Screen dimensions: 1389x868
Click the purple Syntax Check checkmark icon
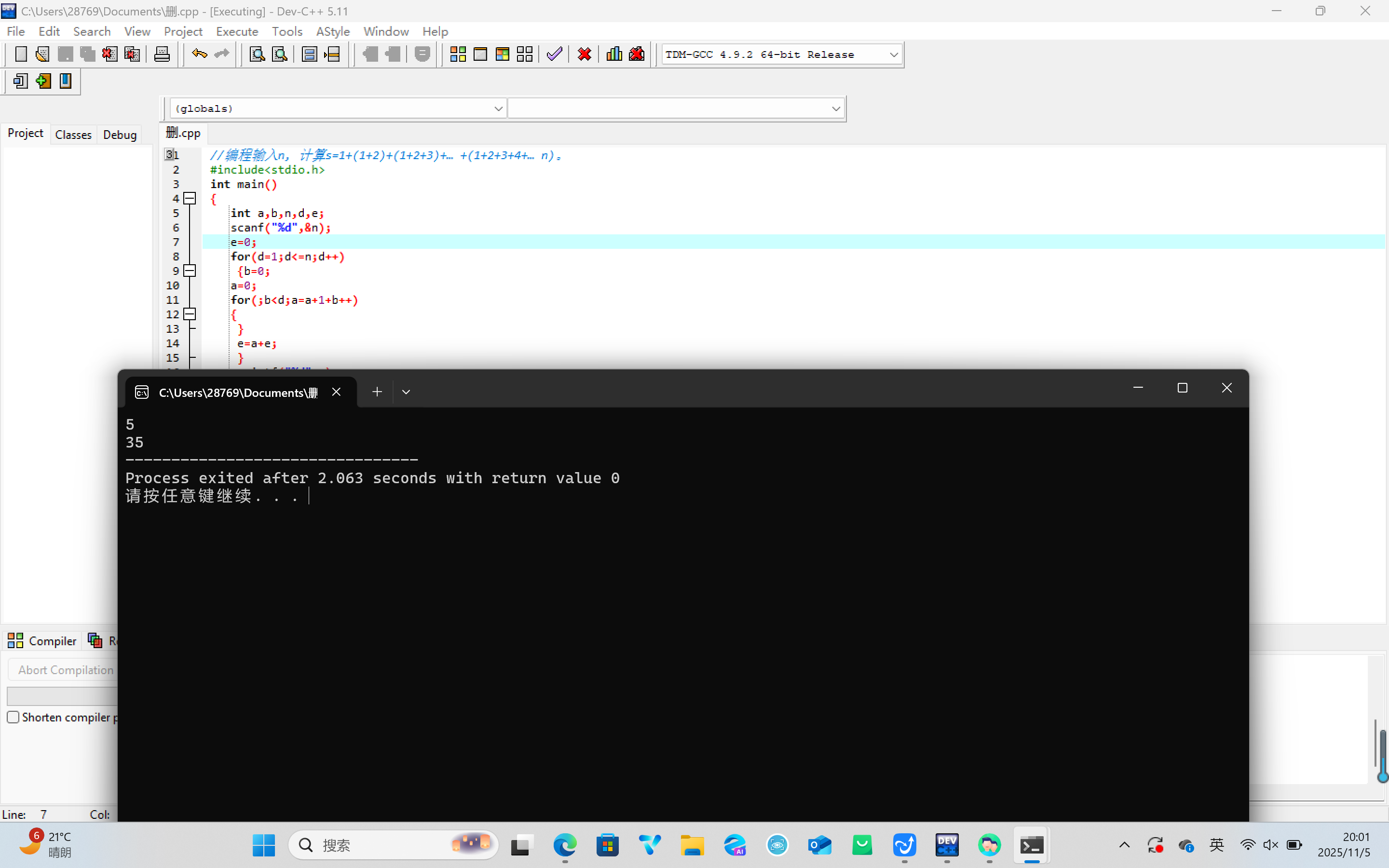click(555, 54)
